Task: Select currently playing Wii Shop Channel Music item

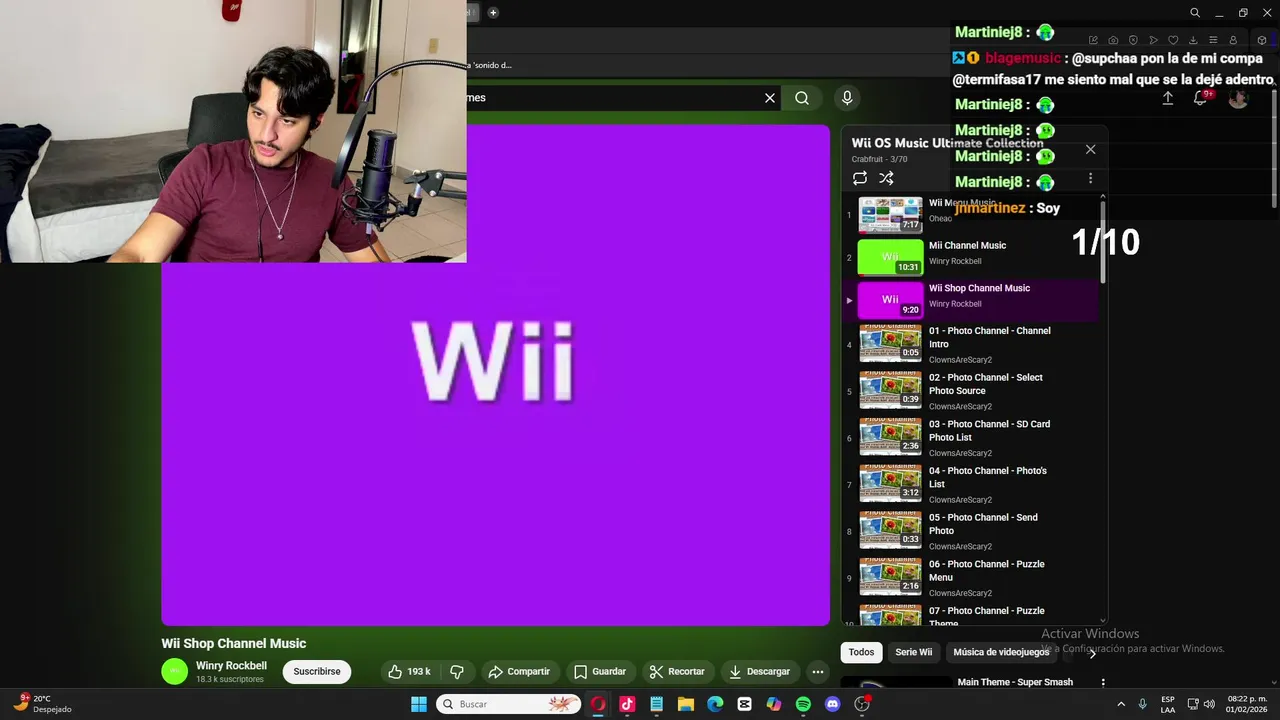Action: coord(970,300)
